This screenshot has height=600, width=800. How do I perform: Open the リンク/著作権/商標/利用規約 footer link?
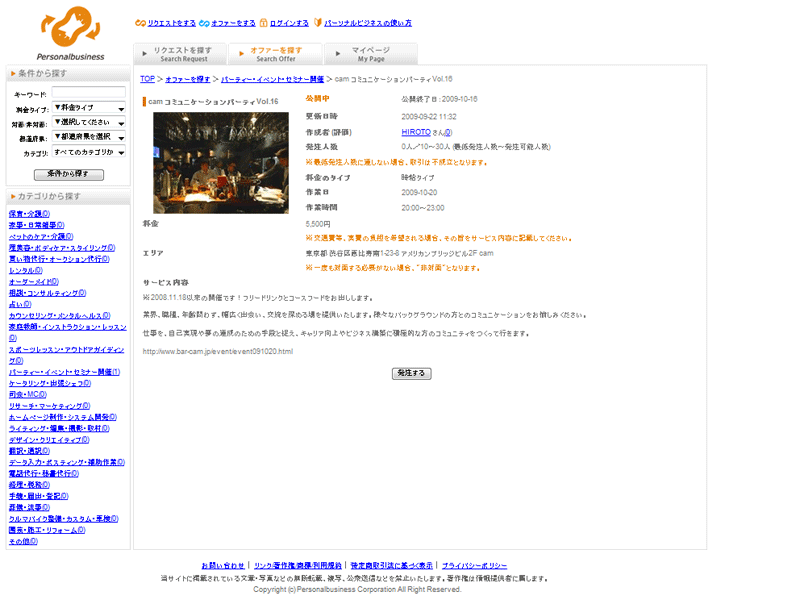click(x=298, y=565)
